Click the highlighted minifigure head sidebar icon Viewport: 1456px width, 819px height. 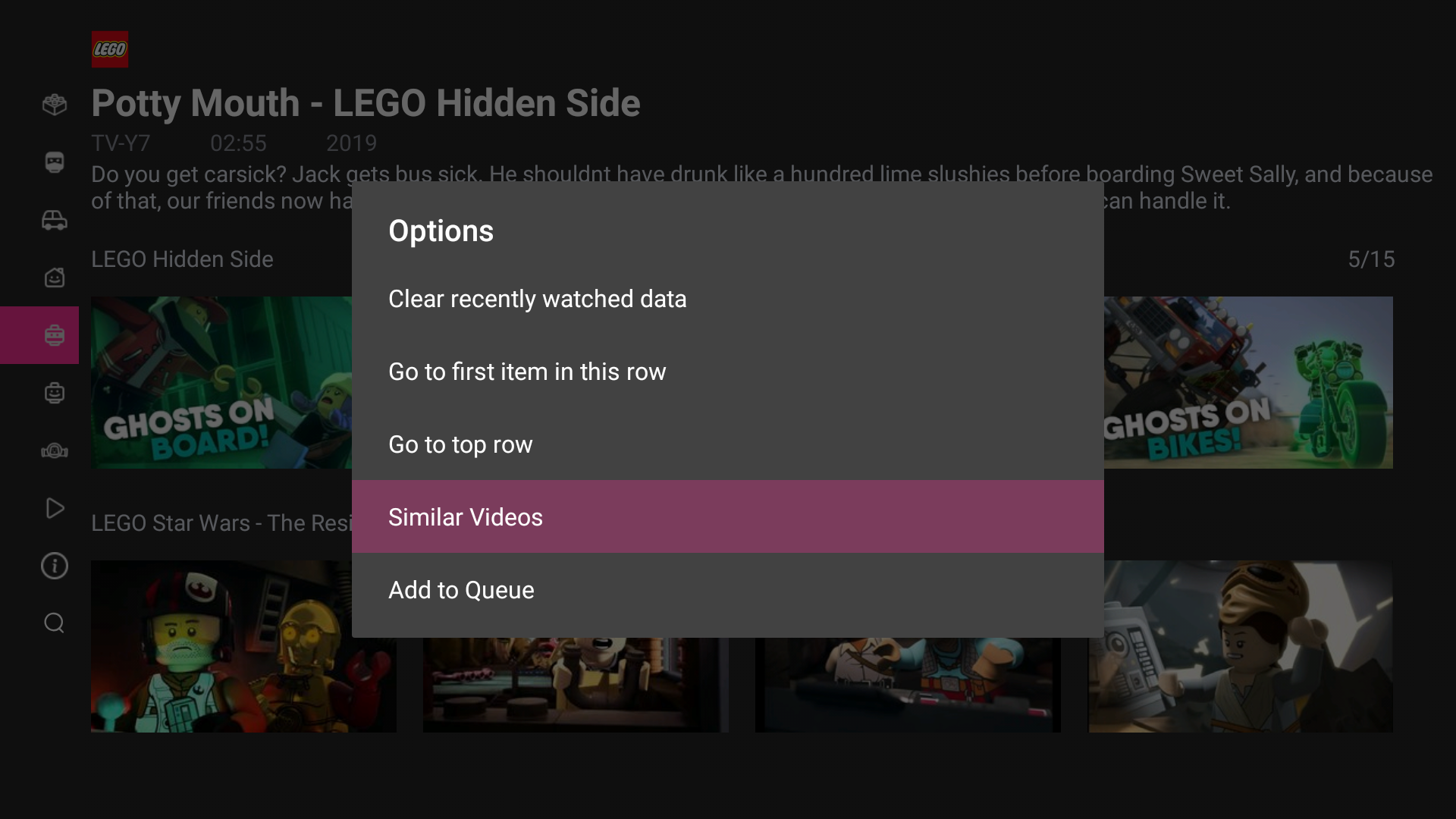point(55,335)
